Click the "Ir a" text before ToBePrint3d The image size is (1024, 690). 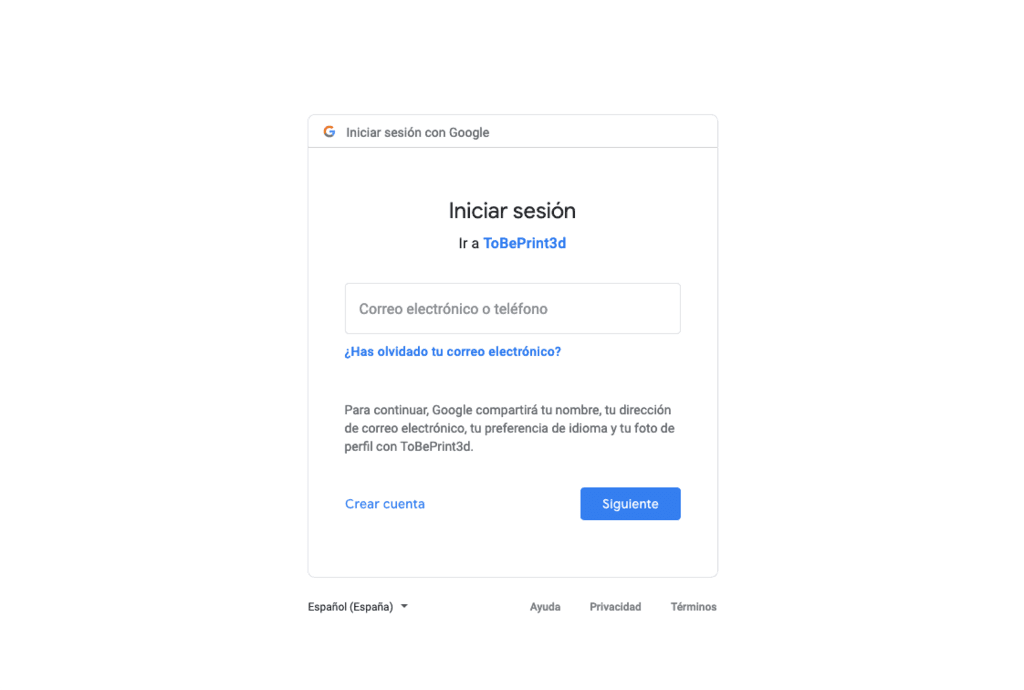pyautogui.click(x=469, y=243)
